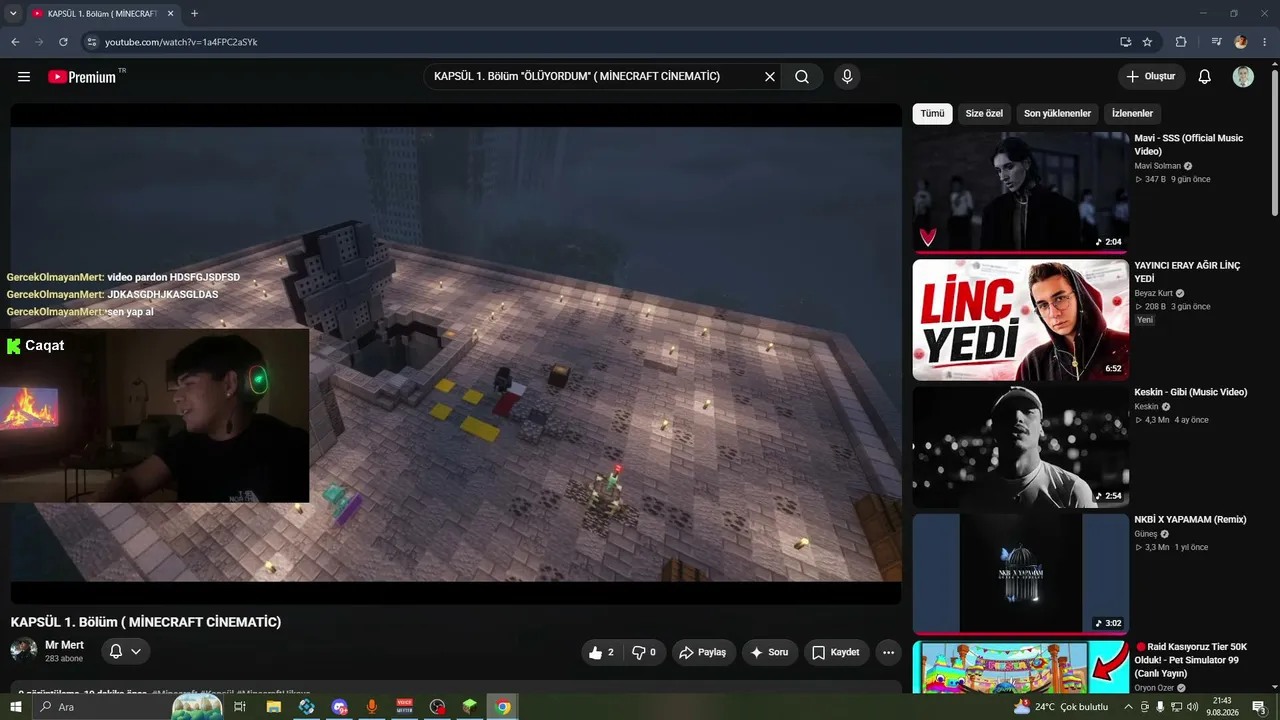
Task: View site information icon in address bar
Action: point(92,42)
